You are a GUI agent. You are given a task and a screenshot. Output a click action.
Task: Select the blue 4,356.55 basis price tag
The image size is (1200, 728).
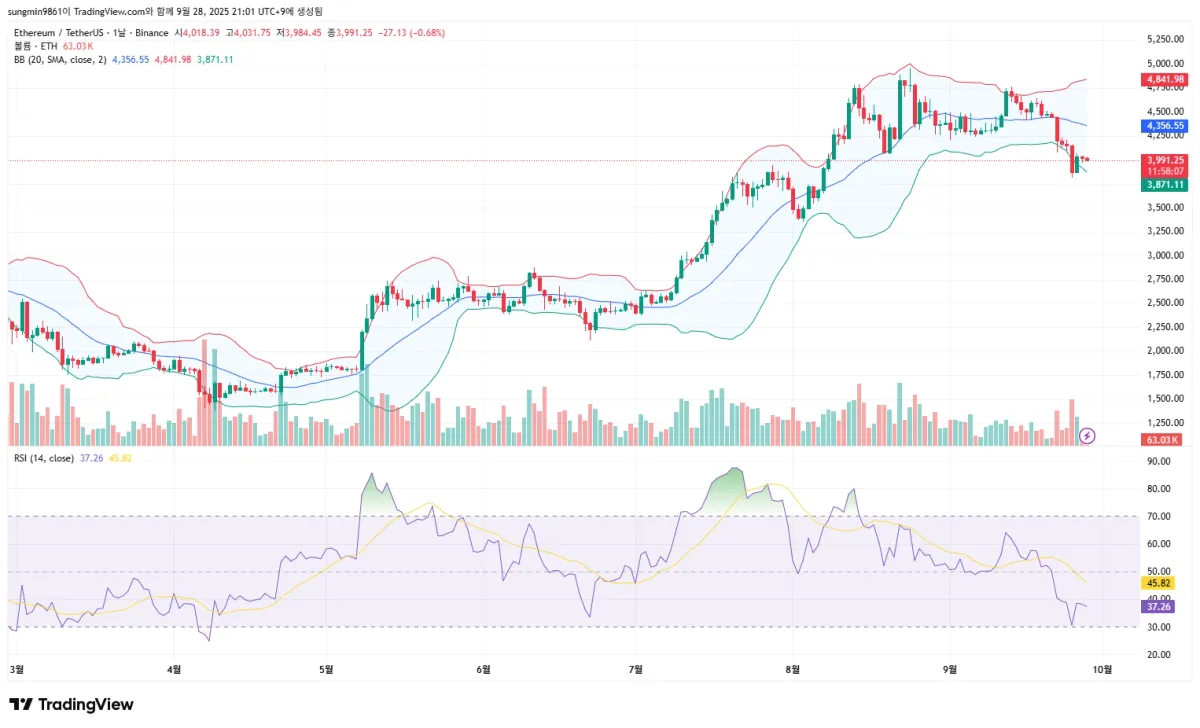click(x=1163, y=126)
